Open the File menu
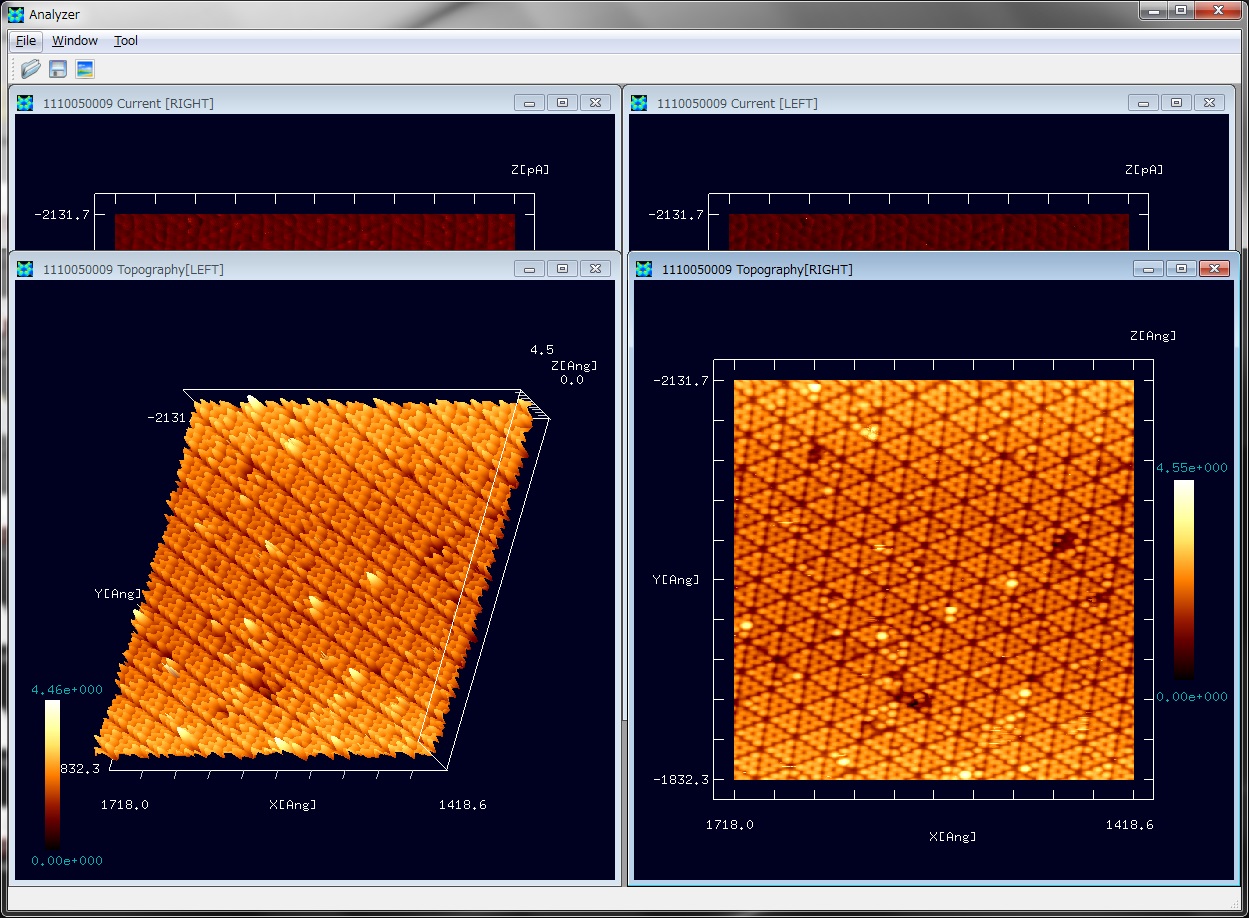Screen dimensions: 1249x918 26,41
